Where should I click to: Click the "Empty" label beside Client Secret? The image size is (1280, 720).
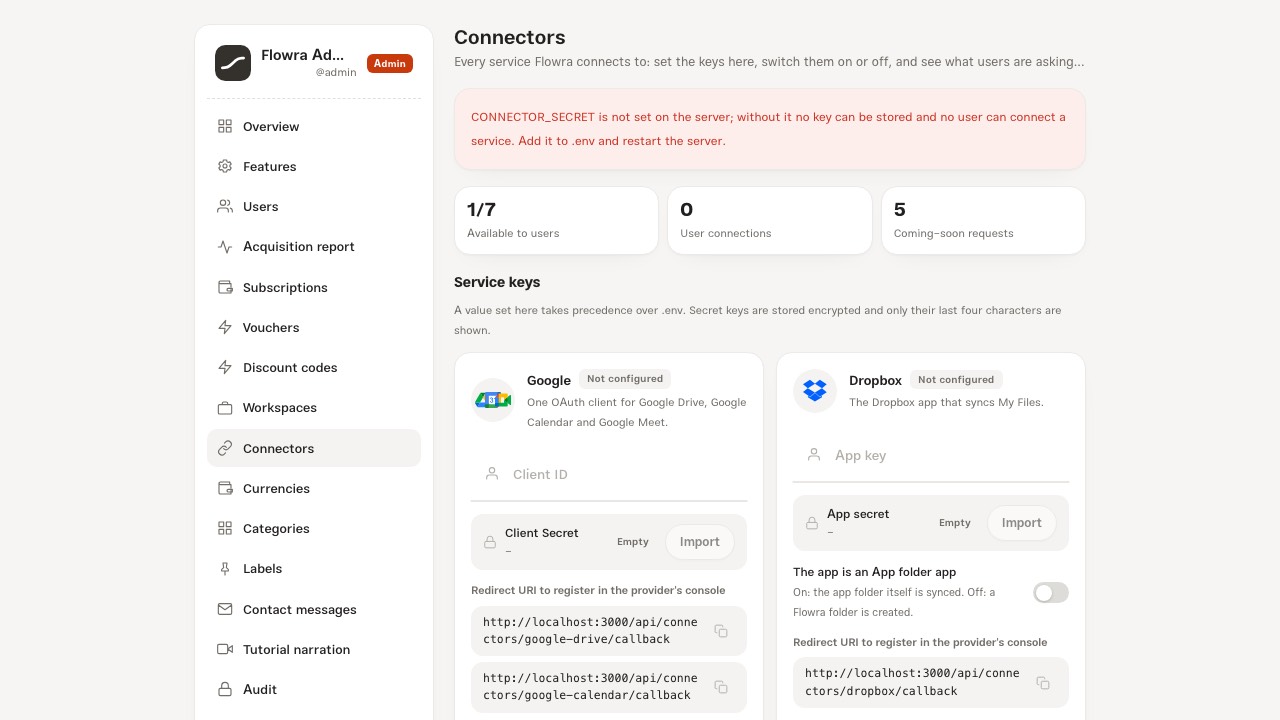(633, 542)
